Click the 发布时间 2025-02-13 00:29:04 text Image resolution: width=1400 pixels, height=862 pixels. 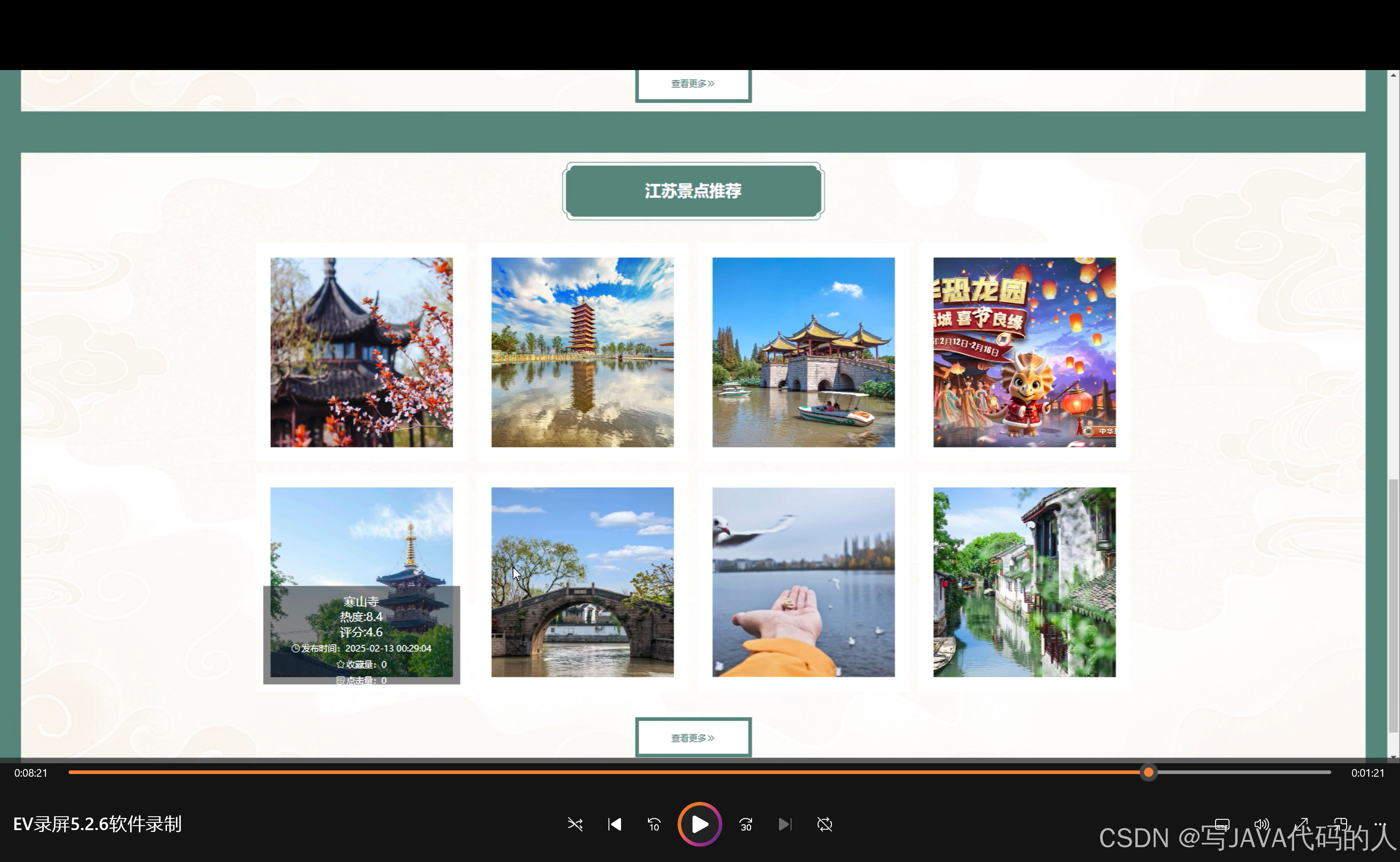point(361,648)
